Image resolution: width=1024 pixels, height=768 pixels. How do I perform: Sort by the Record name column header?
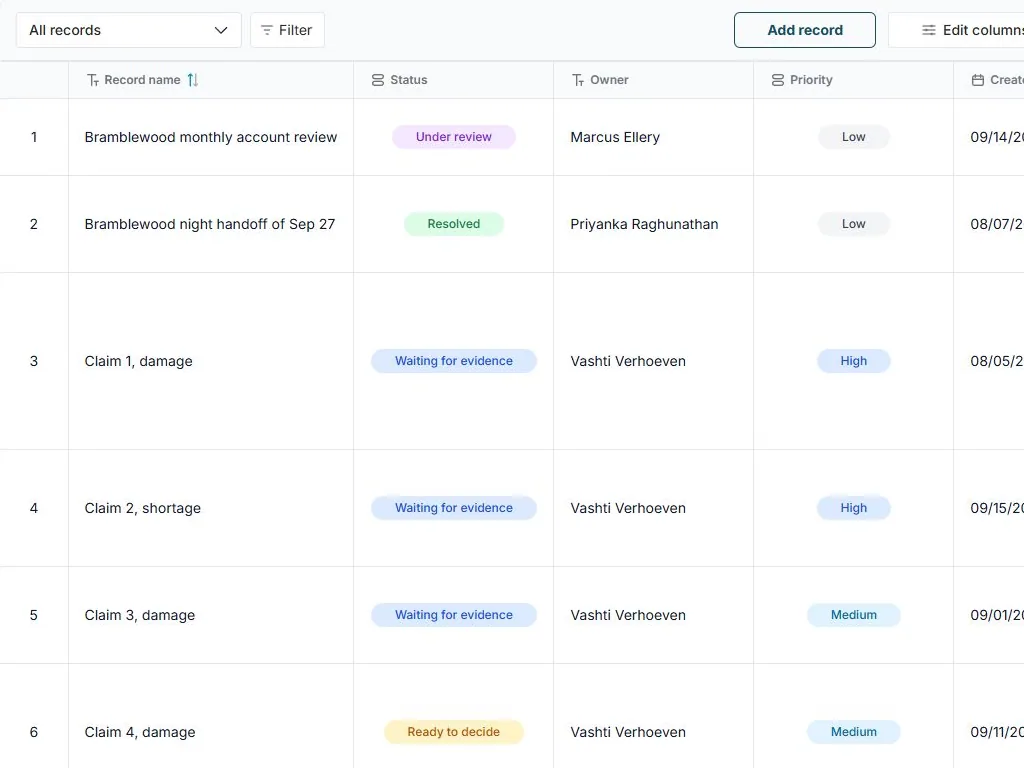pos(142,80)
